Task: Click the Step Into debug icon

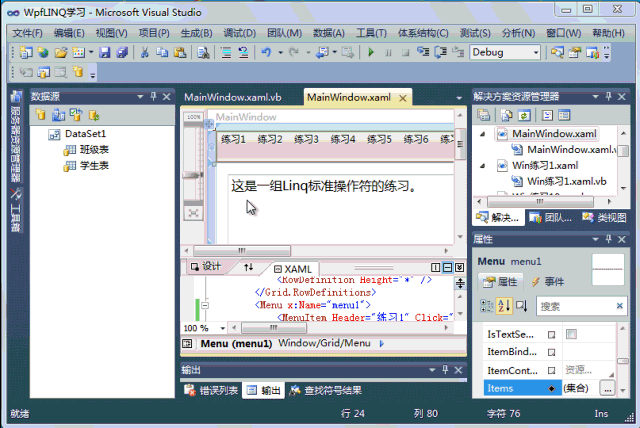Action: pos(422,52)
